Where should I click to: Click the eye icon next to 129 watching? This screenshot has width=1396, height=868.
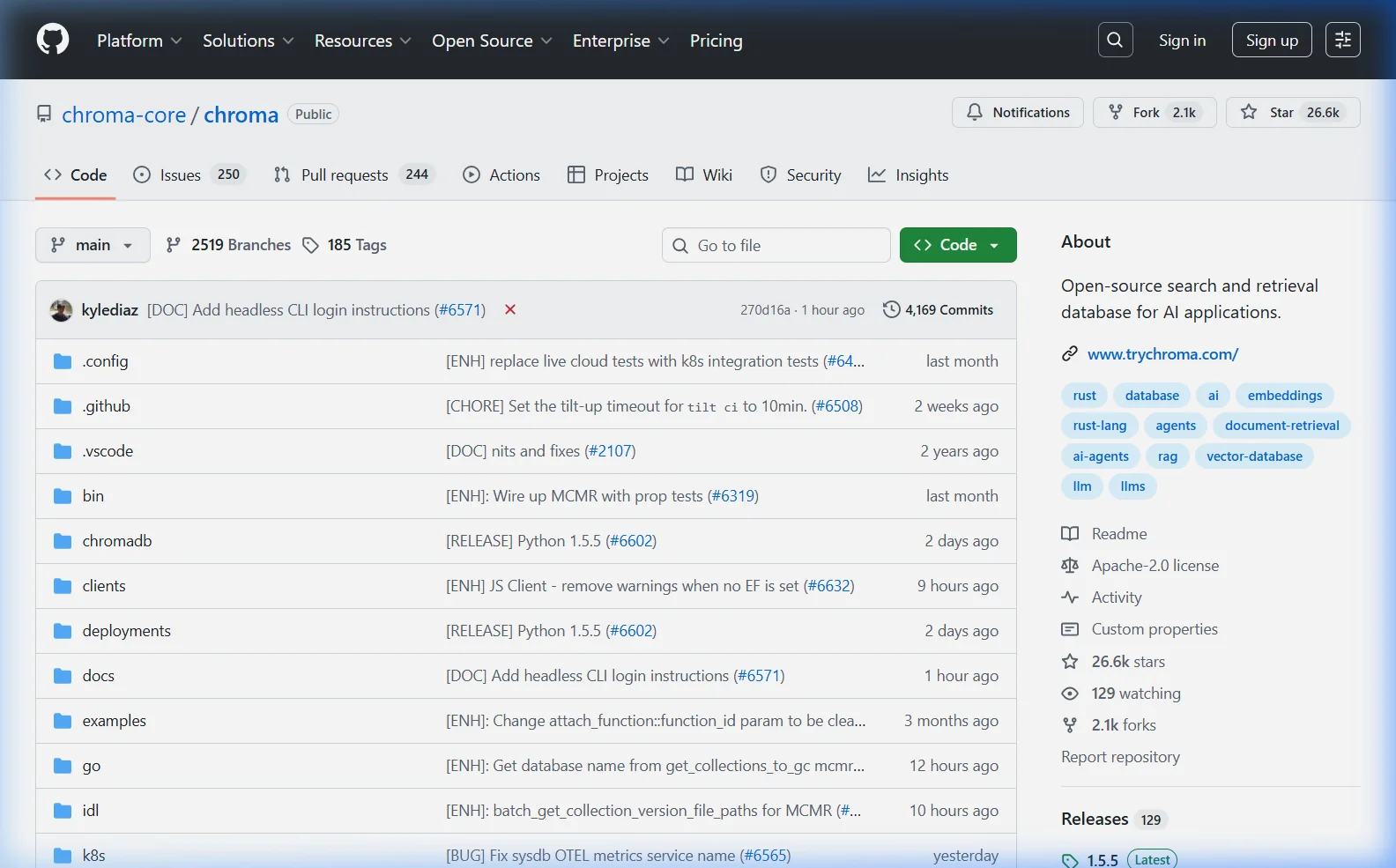click(1070, 694)
